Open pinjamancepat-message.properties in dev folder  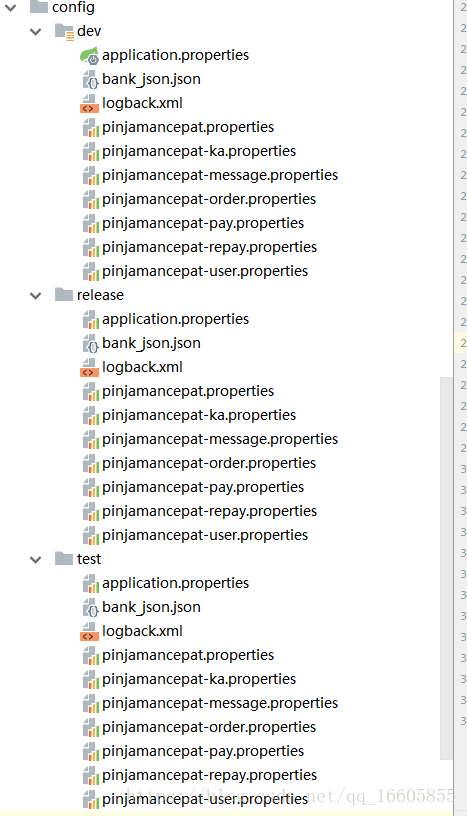click(220, 175)
